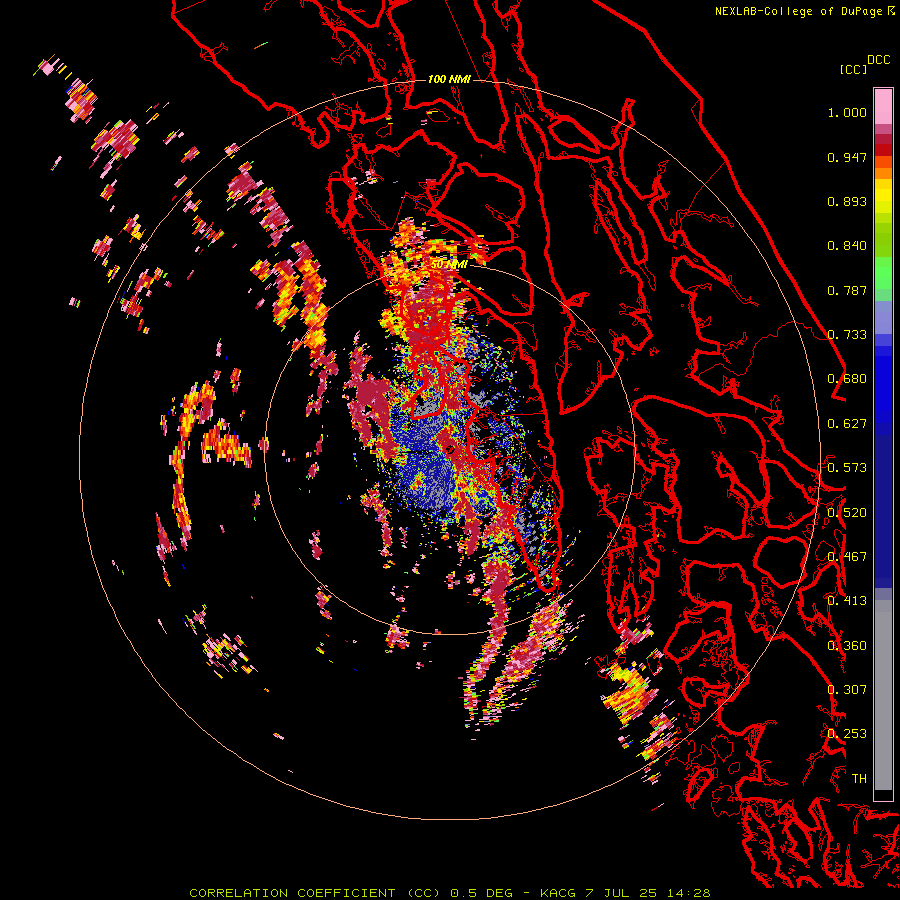Click the TH threshold label
900x900 pixels.
point(859,779)
